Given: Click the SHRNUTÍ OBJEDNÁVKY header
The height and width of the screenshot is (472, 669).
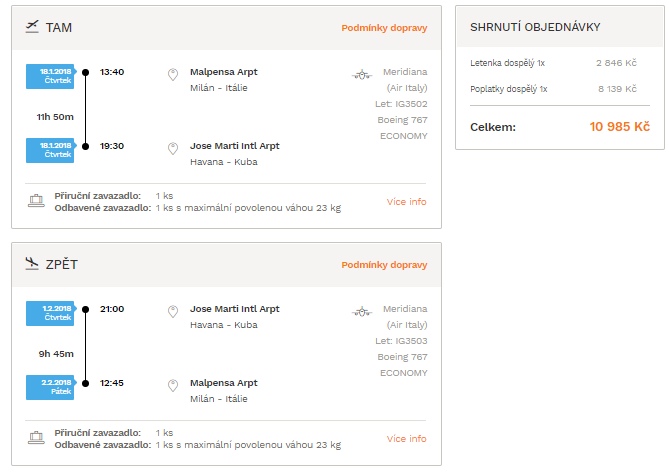Looking at the screenshot, I should click(x=535, y=27).
